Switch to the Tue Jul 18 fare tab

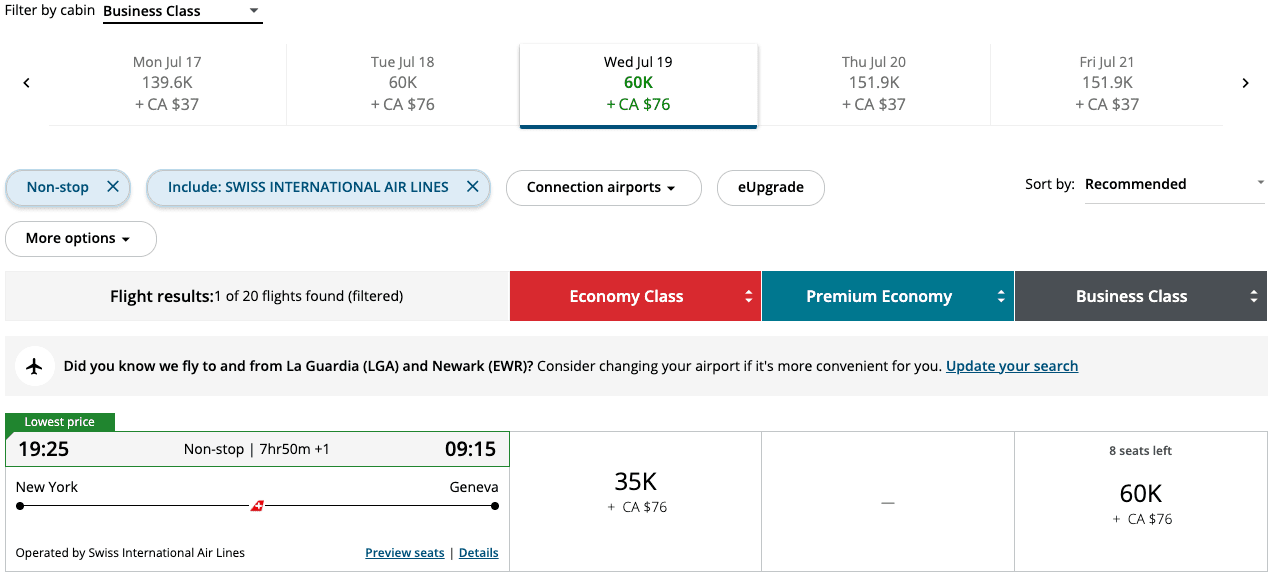click(x=402, y=83)
